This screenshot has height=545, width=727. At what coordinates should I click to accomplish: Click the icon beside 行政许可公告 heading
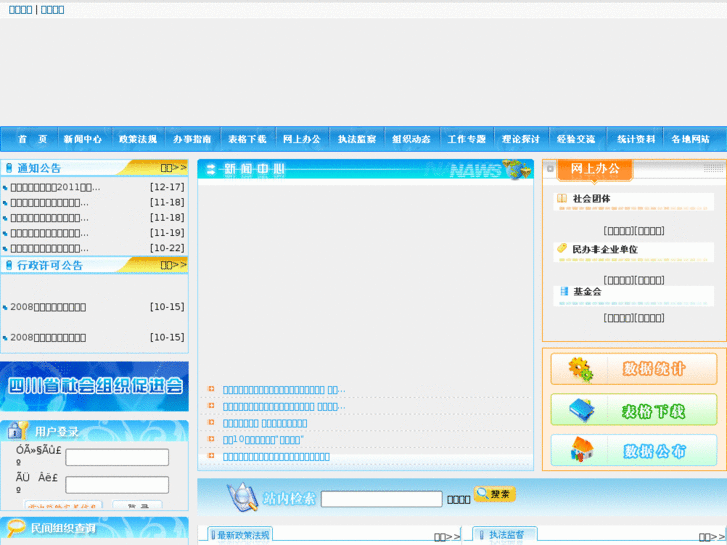pos(9,265)
